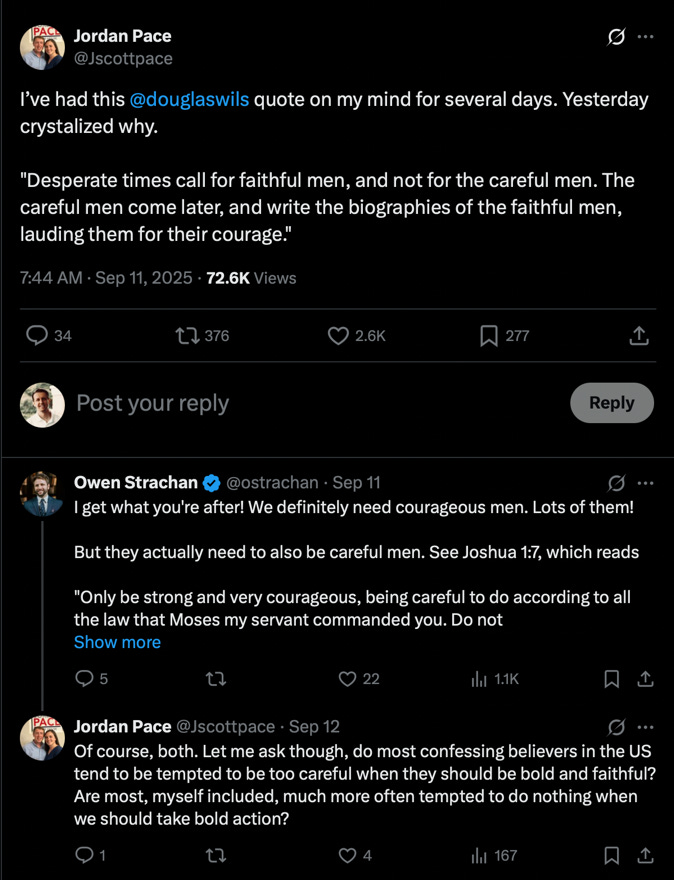Bookmark the main post with 277 bookmarks
Image resolution: width=674 pixels, height=880 pixels.
click(x=489, y=336)
